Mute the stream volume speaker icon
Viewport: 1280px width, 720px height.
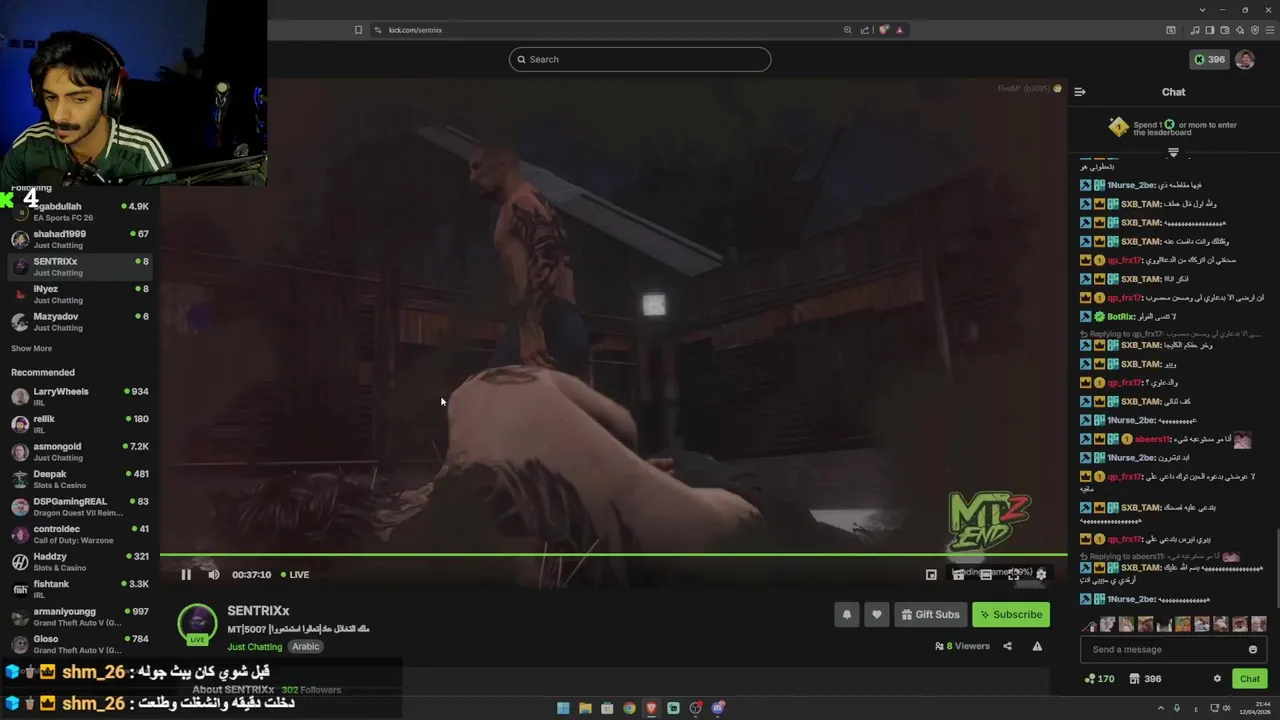click(213, 574)
